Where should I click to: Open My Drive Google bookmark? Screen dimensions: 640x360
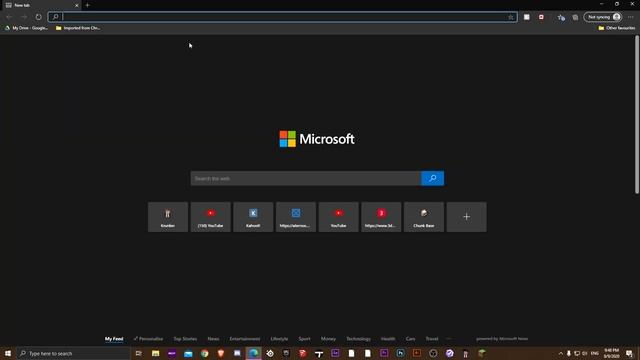click(26, 28)
